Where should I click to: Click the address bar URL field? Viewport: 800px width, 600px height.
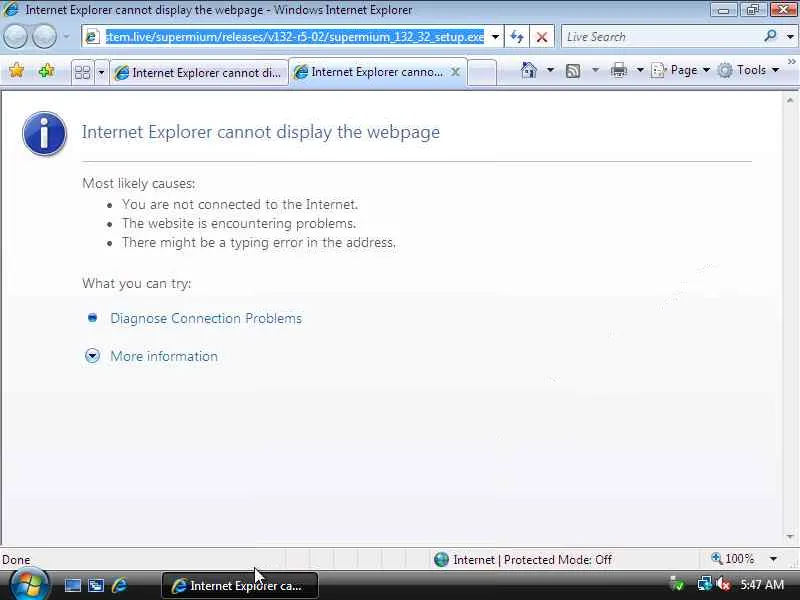pyautogui.click(x=294, y=37)
